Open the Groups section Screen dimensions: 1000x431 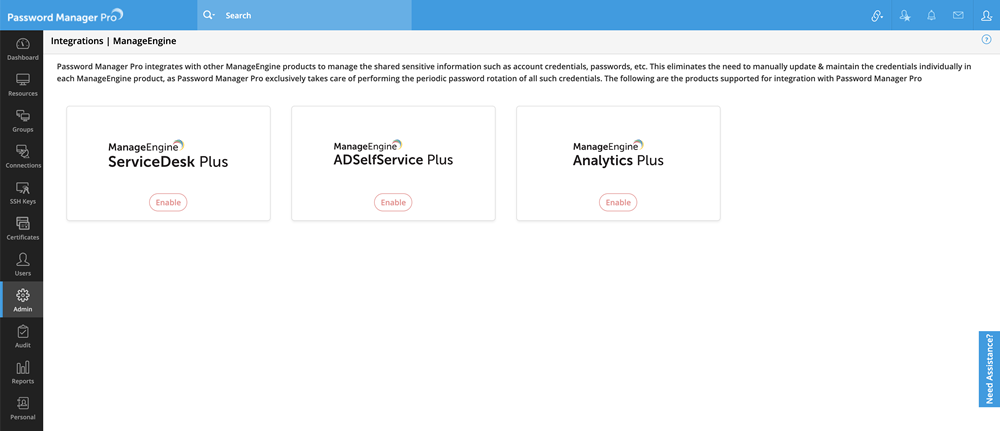[x=22, y=121]
